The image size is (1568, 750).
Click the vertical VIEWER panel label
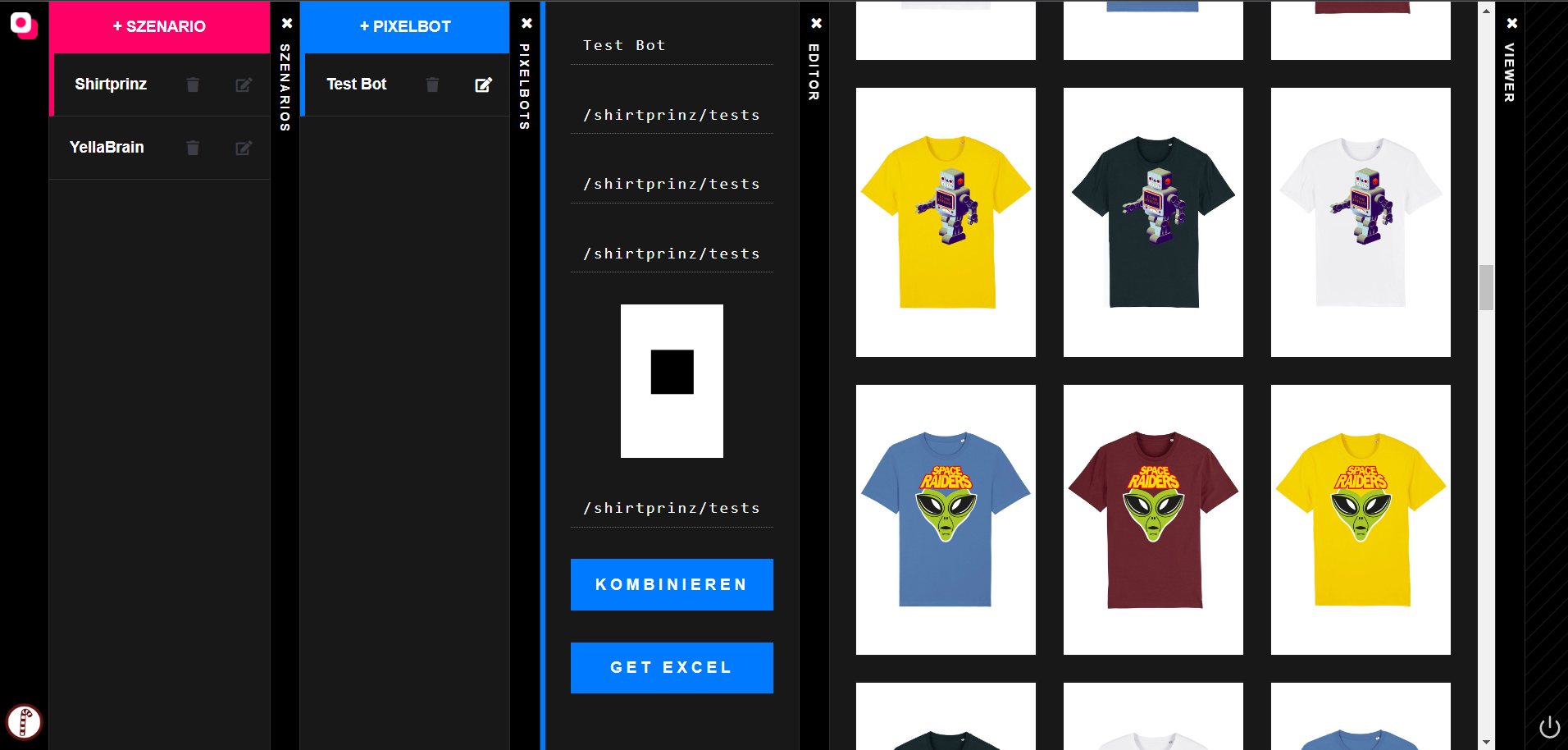pos(1509,72)
